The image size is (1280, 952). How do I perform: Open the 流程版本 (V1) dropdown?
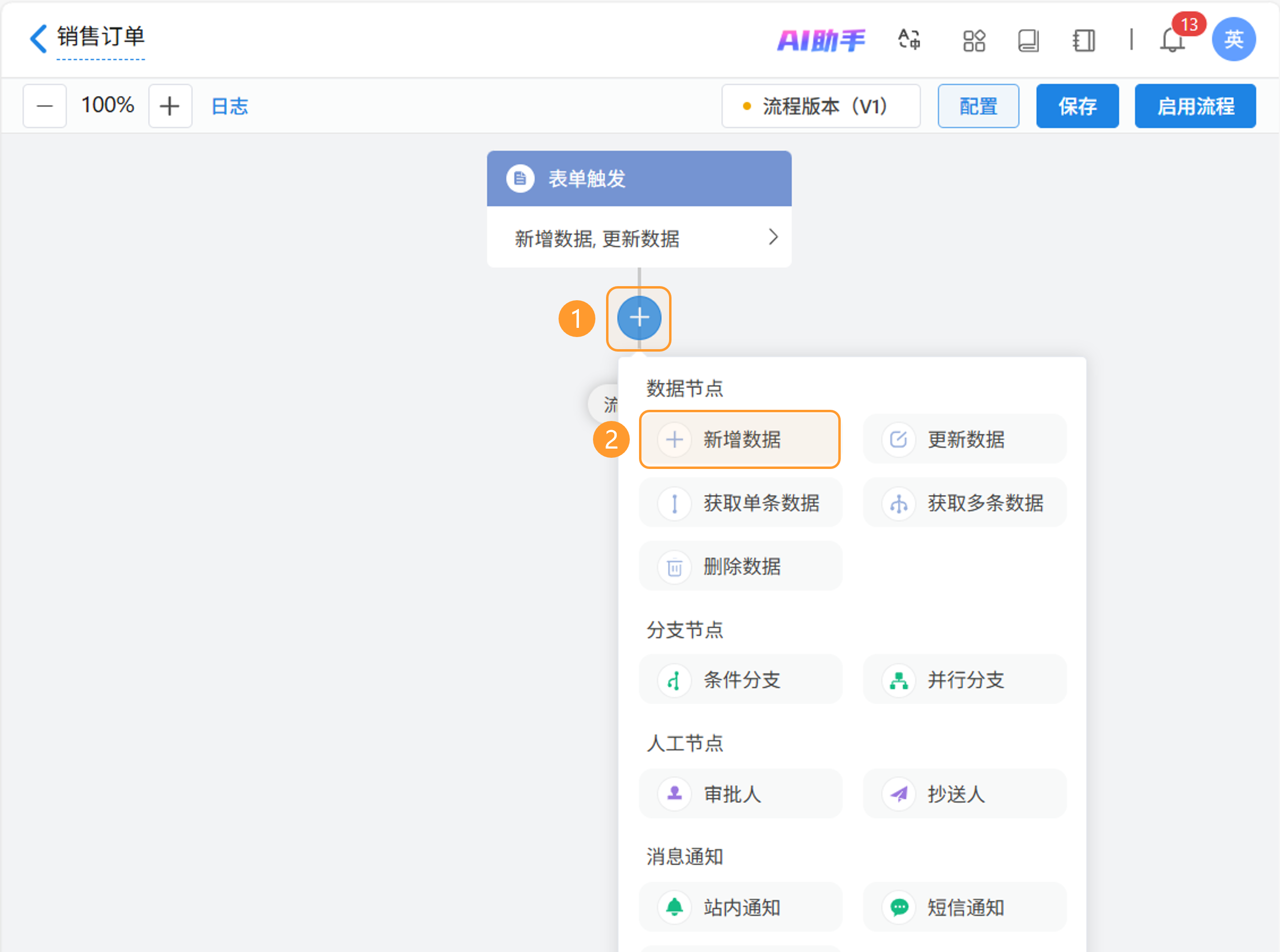(x=820, y=106)
